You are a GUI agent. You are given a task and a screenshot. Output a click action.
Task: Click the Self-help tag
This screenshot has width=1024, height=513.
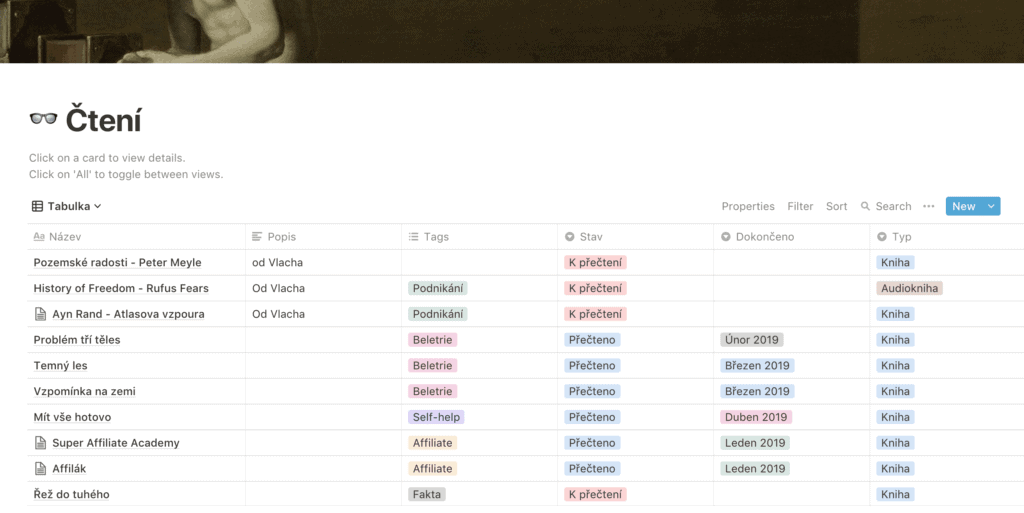(x=436, y=417)
